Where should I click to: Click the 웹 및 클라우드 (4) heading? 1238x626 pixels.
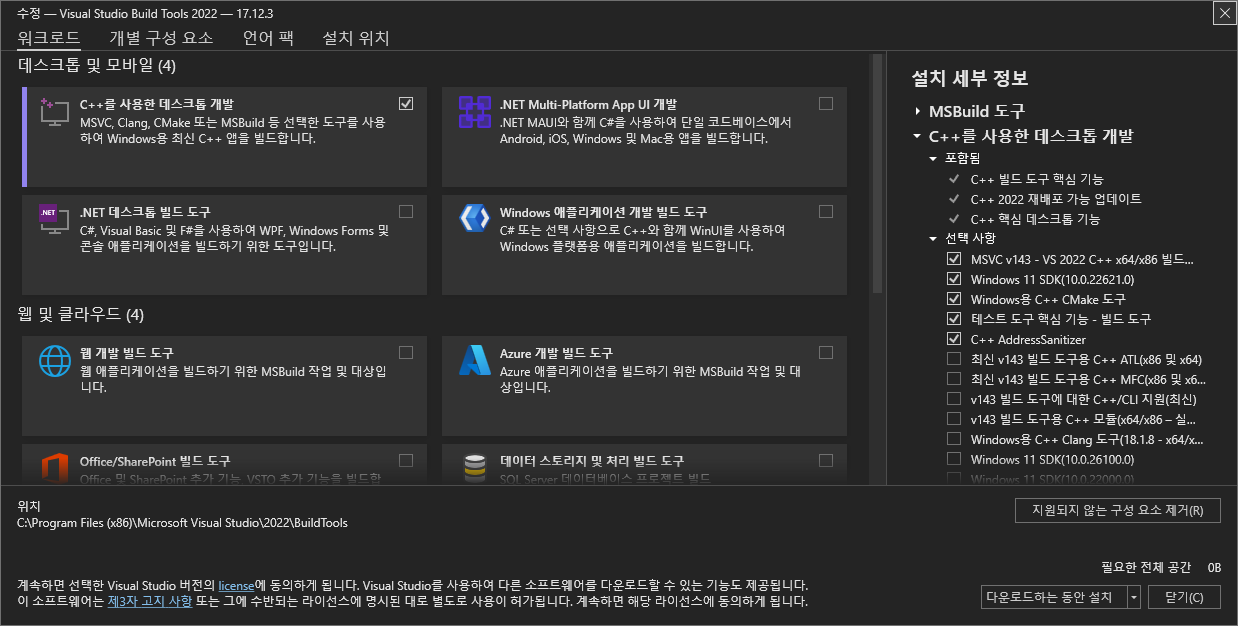point(81,315)
